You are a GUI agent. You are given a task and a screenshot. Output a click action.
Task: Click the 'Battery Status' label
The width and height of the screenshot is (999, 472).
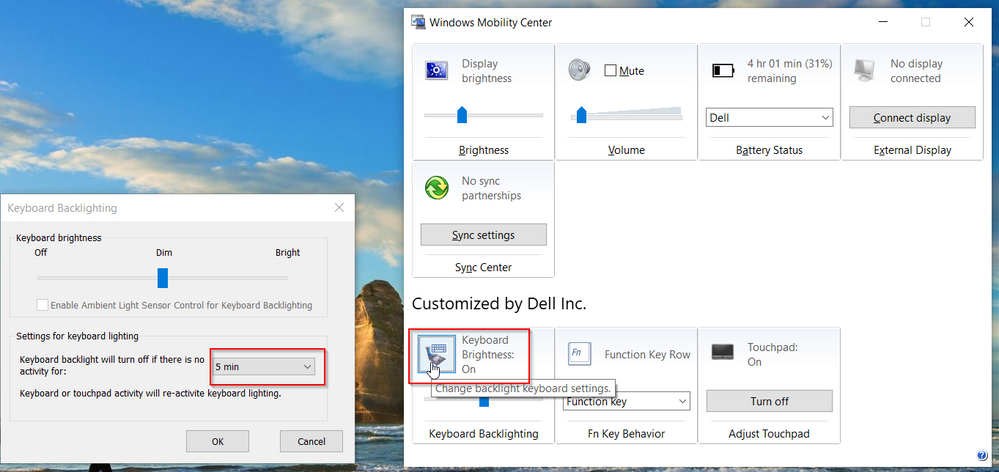pos(769,150)
